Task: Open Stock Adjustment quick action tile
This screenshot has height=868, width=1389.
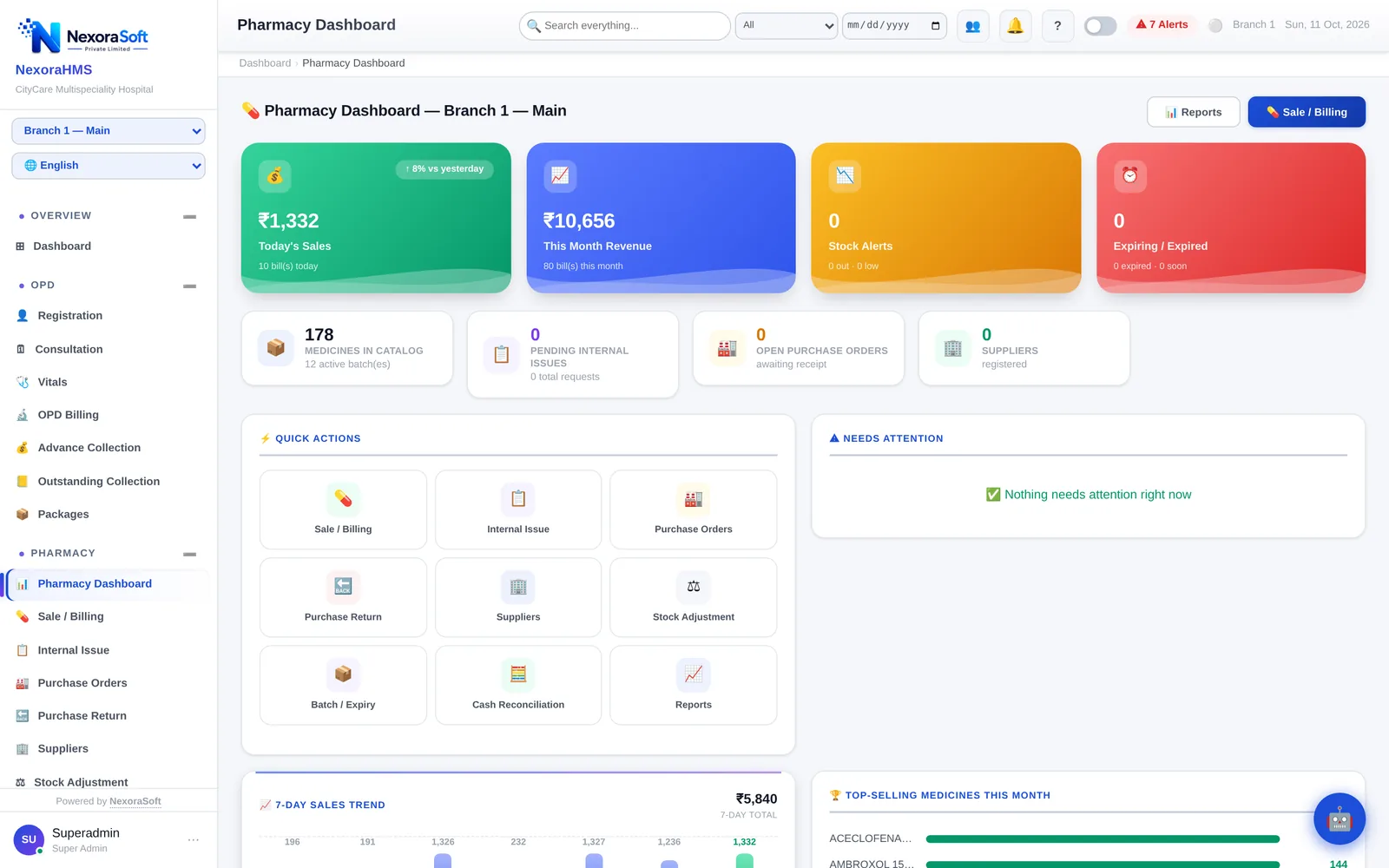Action: tap(694, 597)
